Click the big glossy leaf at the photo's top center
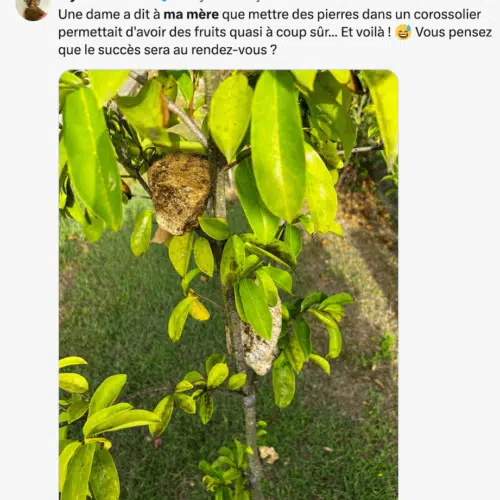Viewport: 500px width, 500px height. 278,147
